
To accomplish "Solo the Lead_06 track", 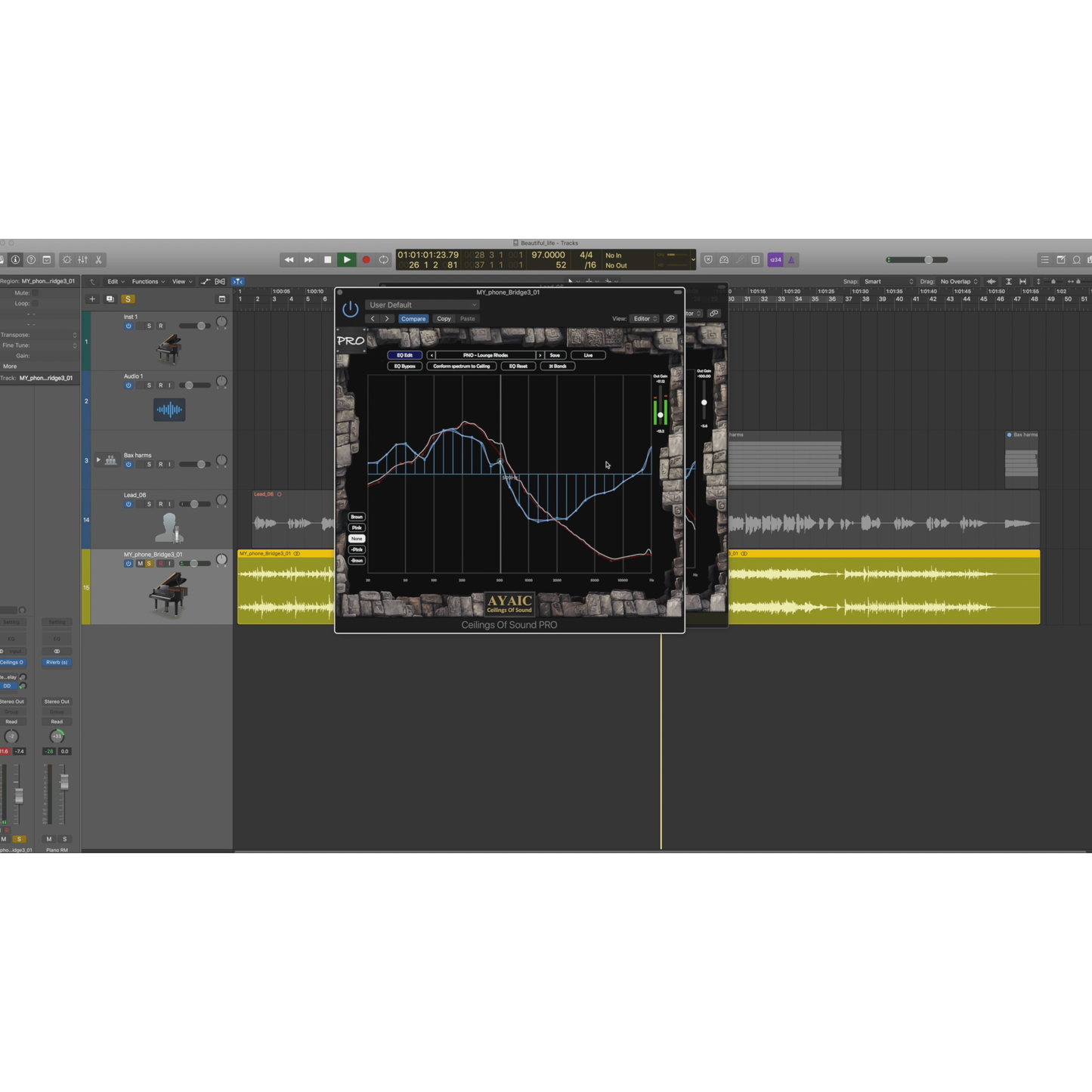I will coord(149,504).
